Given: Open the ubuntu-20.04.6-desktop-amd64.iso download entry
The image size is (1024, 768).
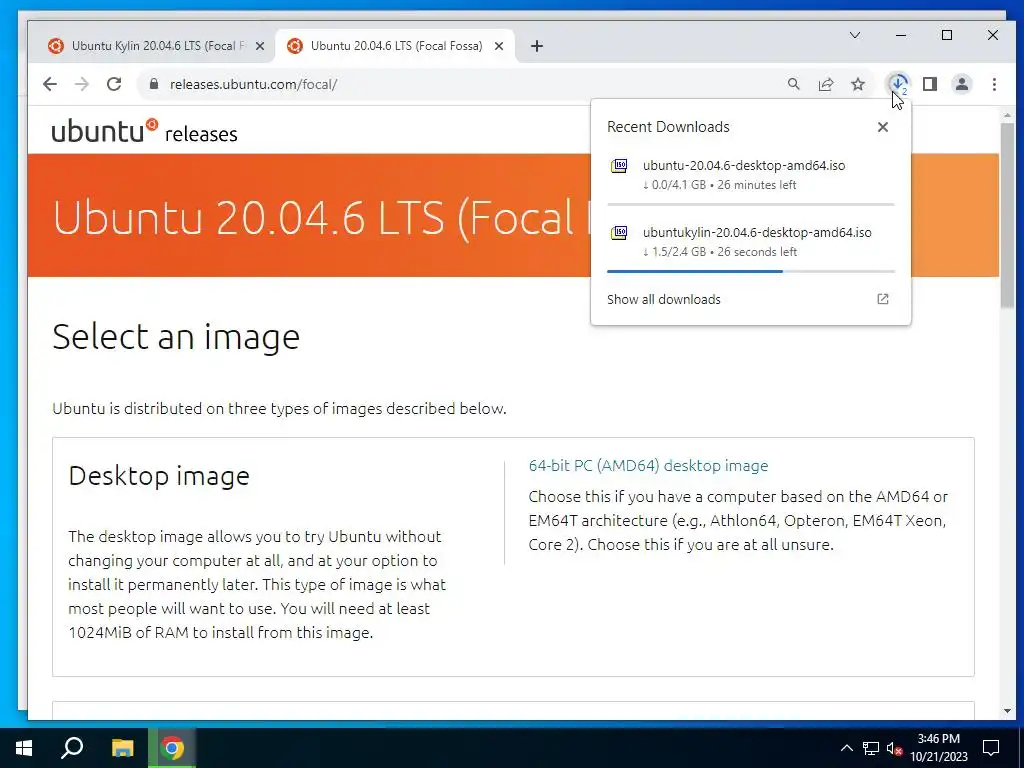Looking at the screenshot, I should pos(750,174).
